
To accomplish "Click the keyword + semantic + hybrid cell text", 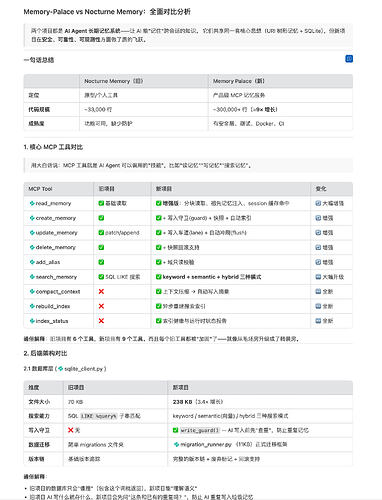I will point(212,277).
